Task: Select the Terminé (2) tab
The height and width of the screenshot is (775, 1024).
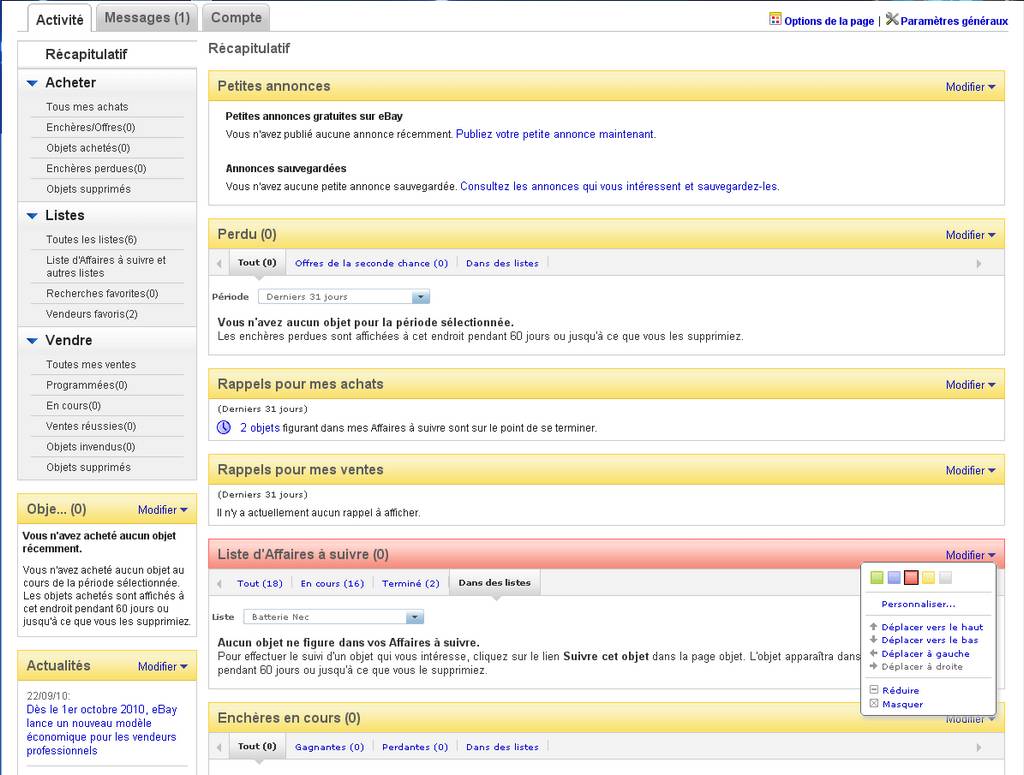Action: click(x=411, y=583)
